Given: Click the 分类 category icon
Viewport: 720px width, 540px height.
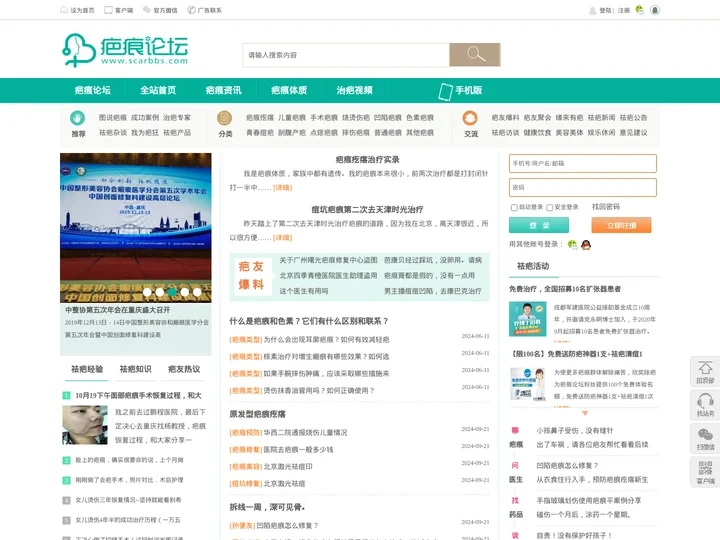Looking at the screenshot, I should click(225, 118).
